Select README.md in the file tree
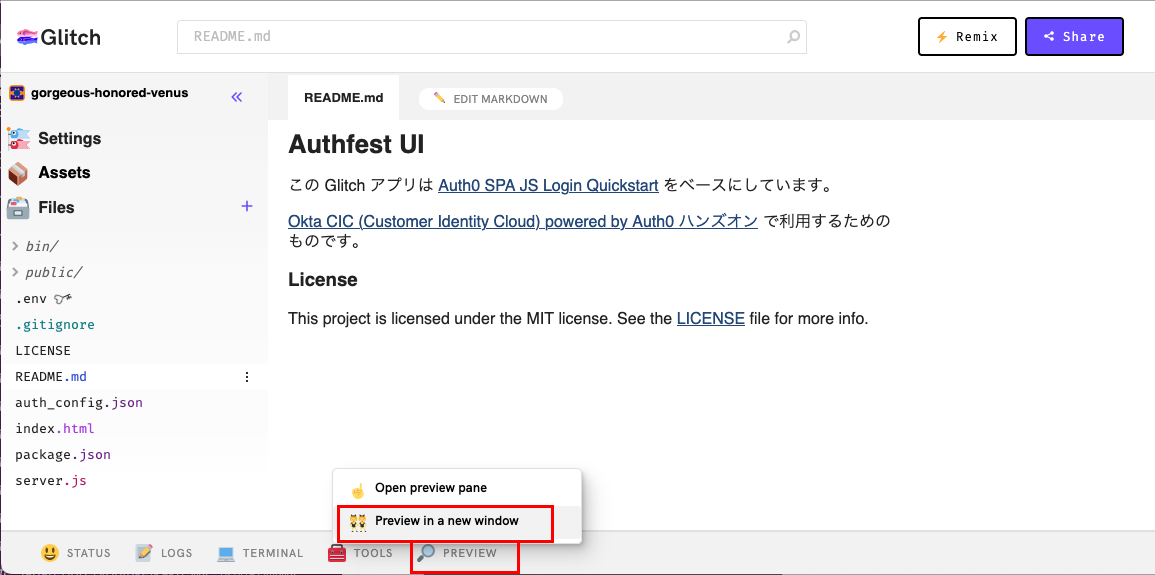This screenshot has height=575, width=1155. pyautogui.click(x=51, y=377)
